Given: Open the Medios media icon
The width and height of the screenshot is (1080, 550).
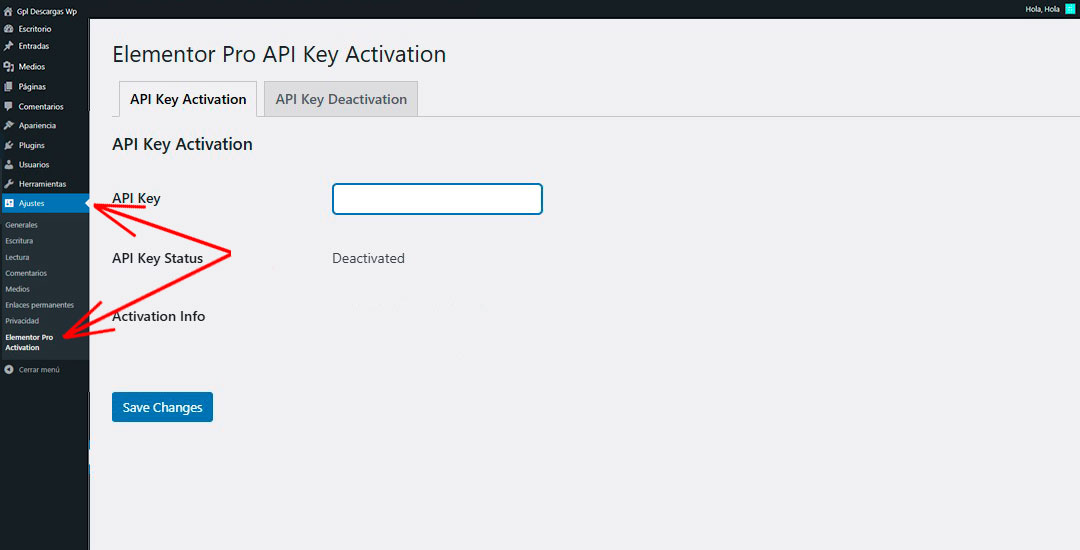Looking at the screenshot, I should pyautogui.click(x=8, y=67).
